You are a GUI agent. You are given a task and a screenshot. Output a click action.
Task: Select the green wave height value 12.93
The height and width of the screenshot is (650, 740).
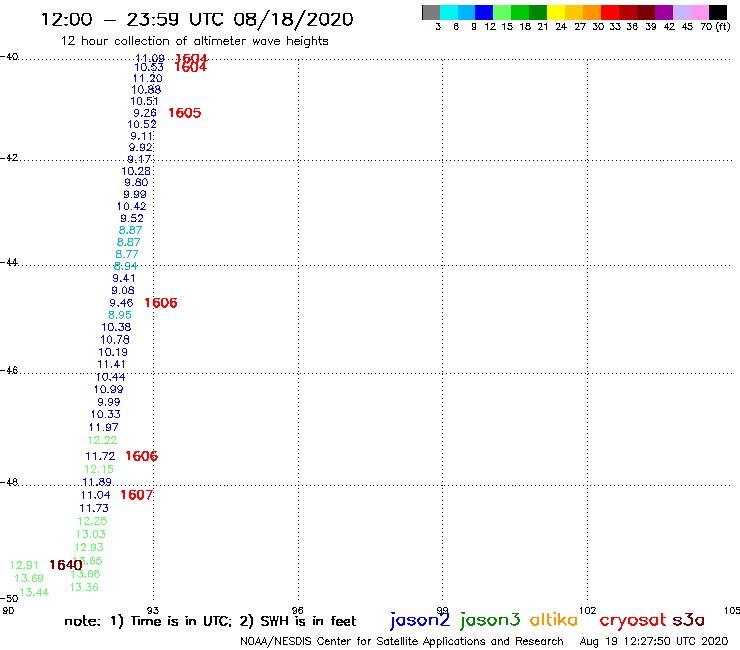[x=89, y=548]
